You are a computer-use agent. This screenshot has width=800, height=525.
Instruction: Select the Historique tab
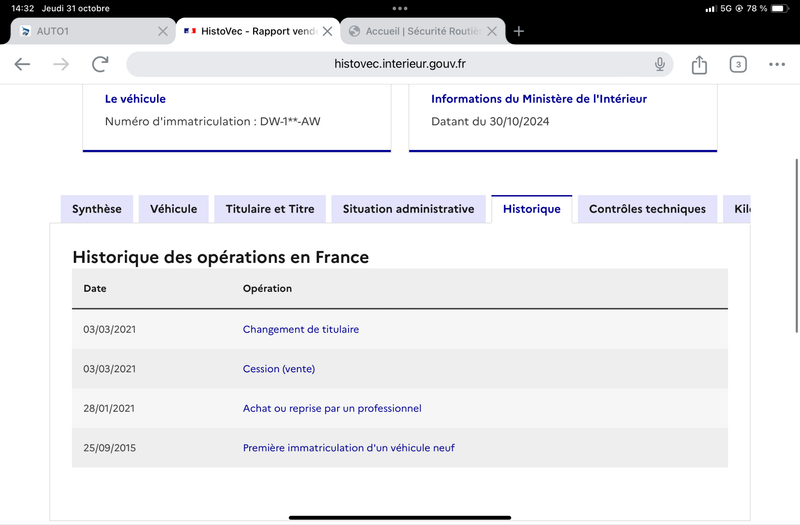(532, 209)
